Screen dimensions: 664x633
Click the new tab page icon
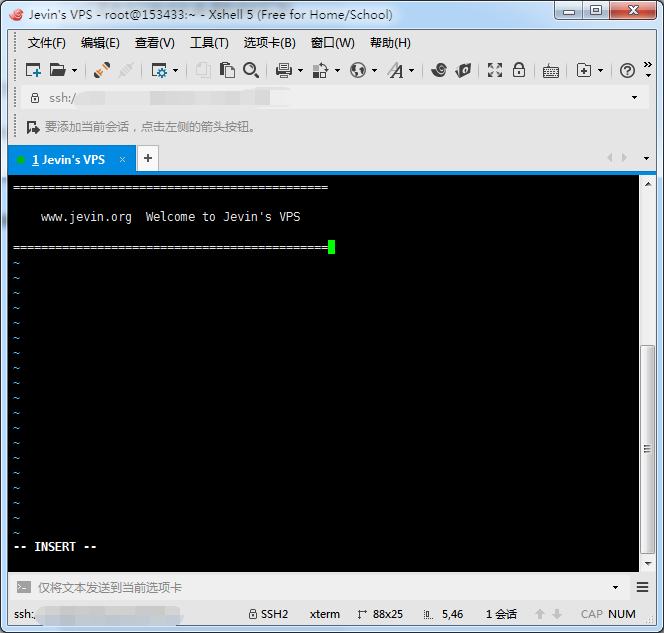[x=584, y=70]
